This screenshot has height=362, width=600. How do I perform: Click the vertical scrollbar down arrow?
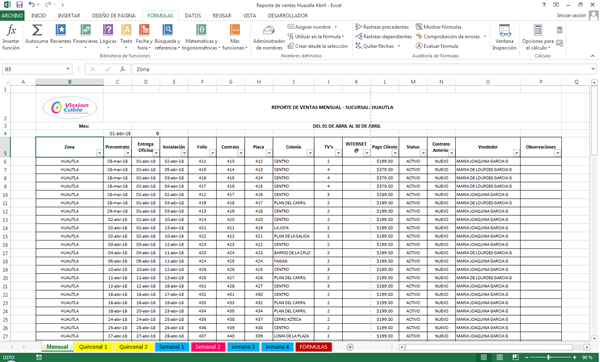594,338
